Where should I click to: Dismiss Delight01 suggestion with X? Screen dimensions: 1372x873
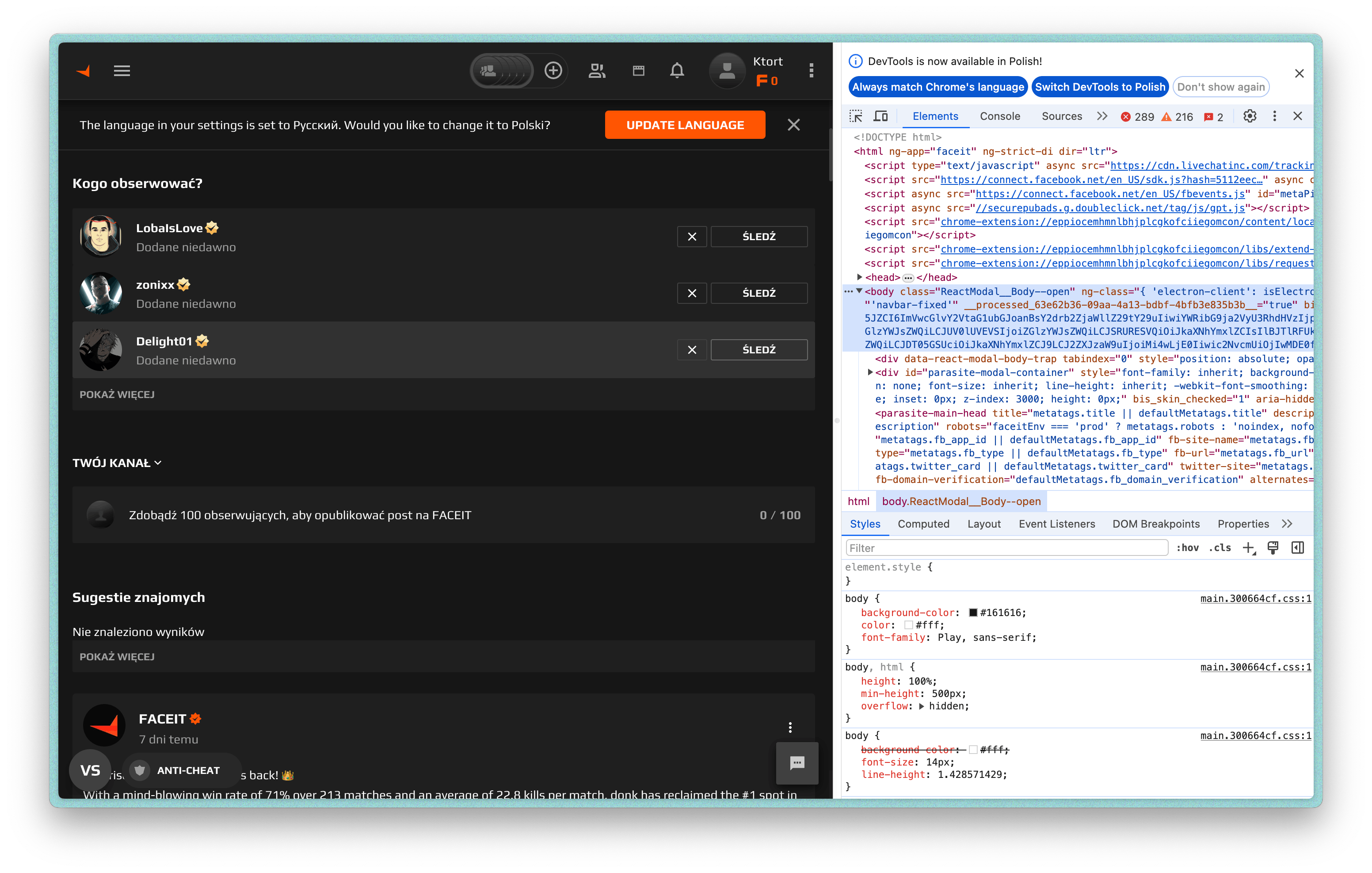pos(692,349)
